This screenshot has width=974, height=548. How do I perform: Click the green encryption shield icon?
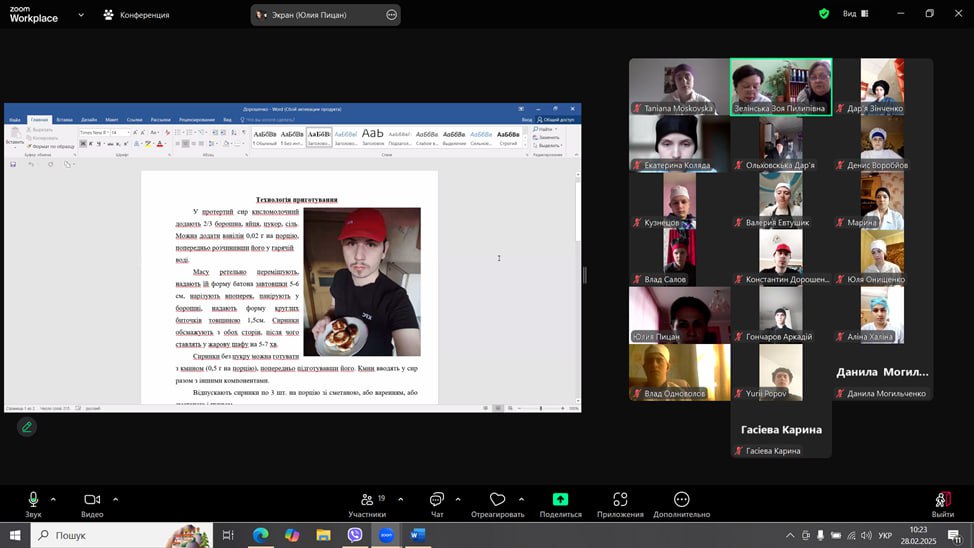[x=824, y=14]
